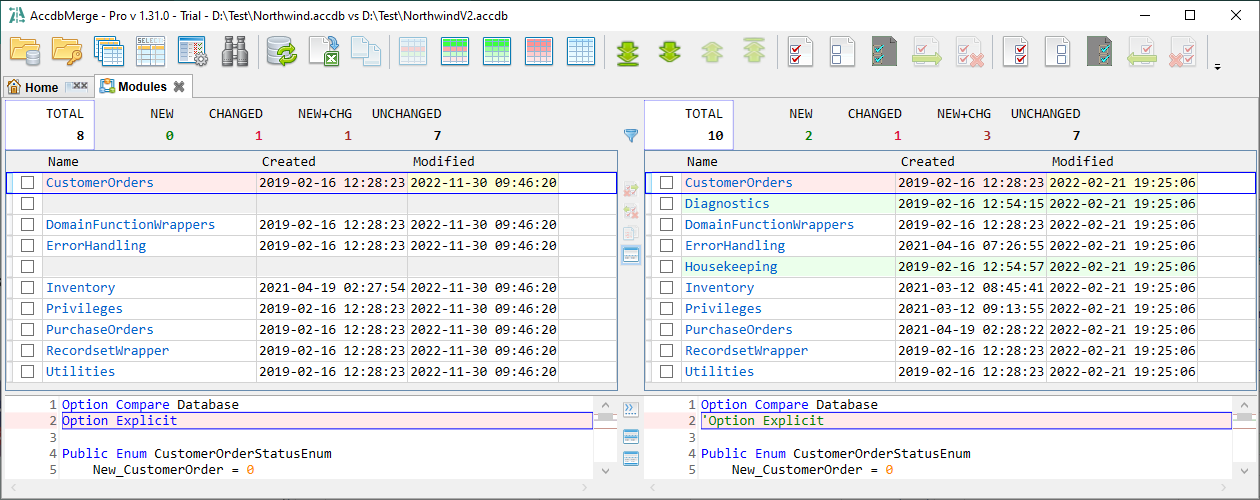Check the Diagnostics module checkbox
This screenshot has width=1260, height=500.
pyautogui.click(x=666, y=204)
